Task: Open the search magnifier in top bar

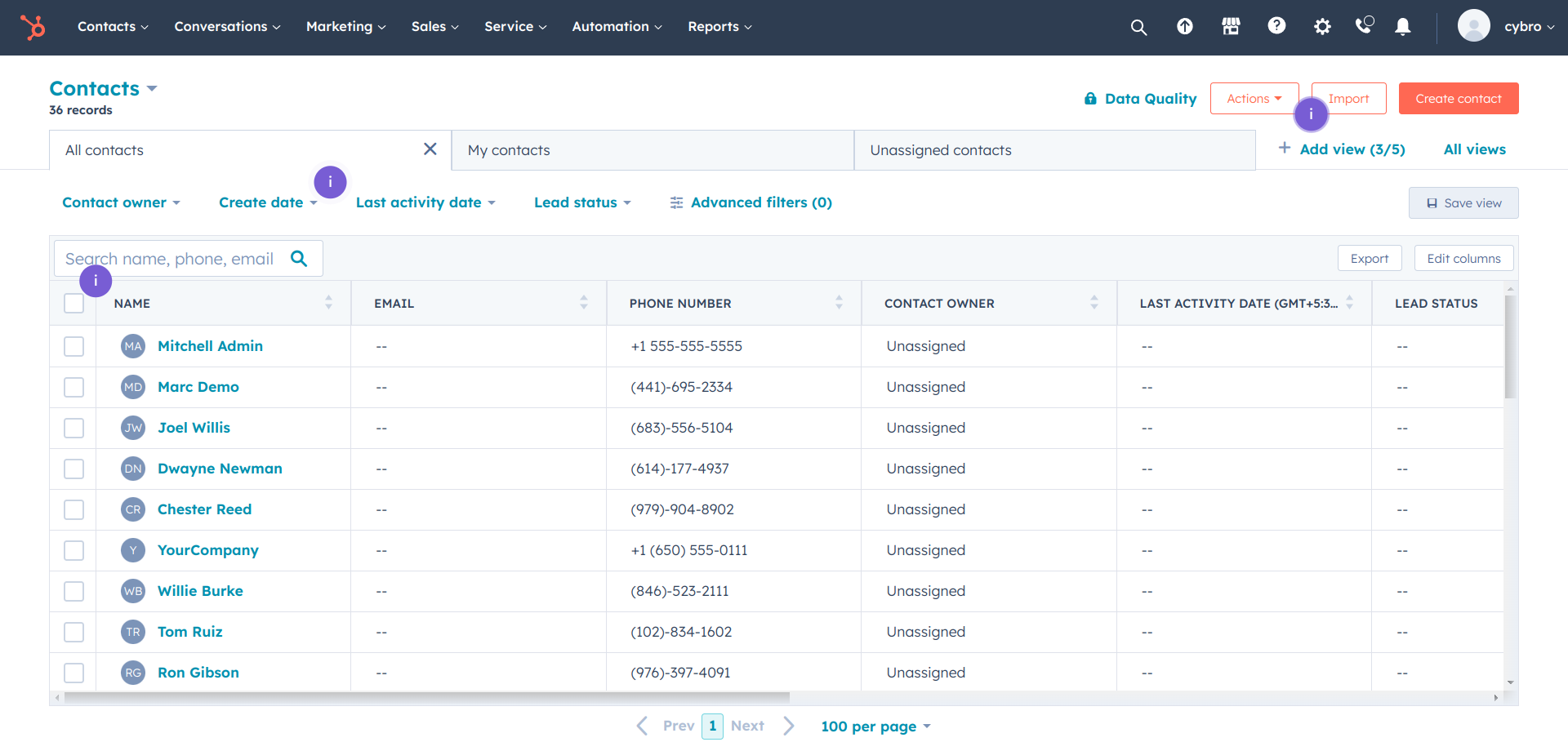Action: [x=1138, y=27]
